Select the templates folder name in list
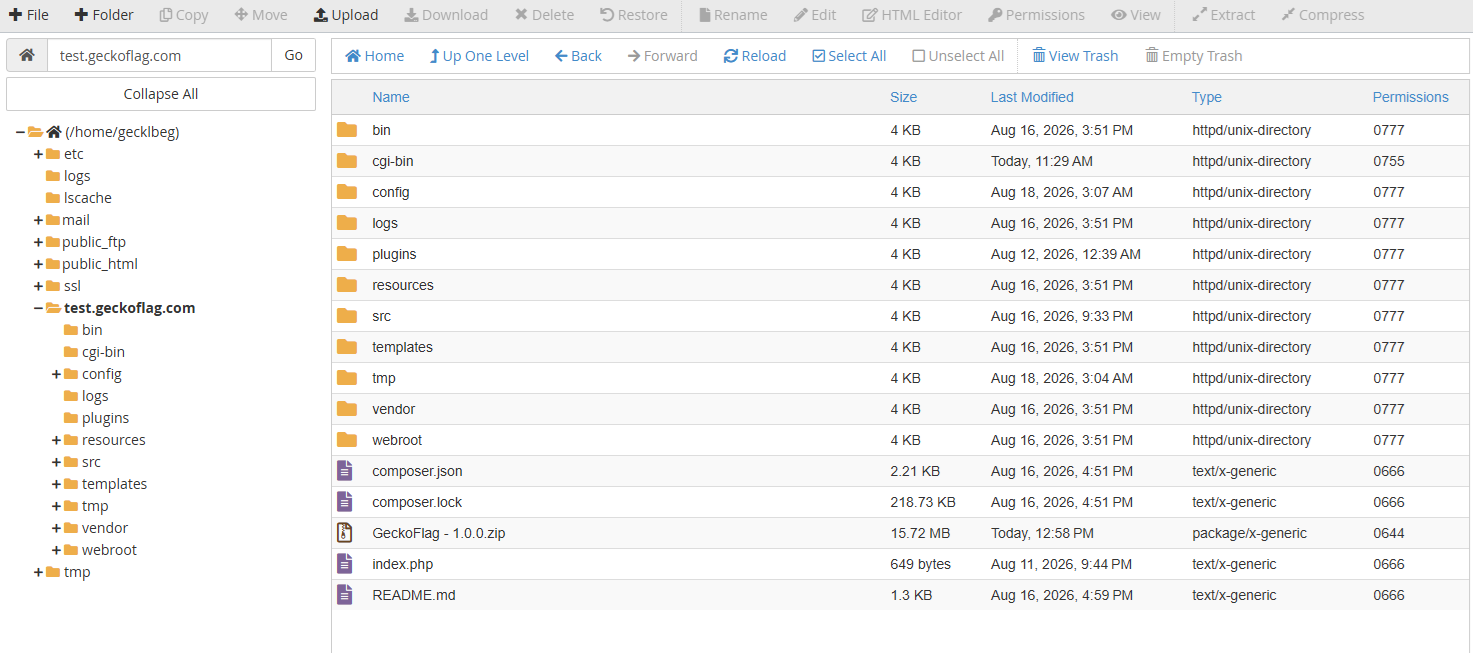 pyautogui.click(x=402, y=347)
